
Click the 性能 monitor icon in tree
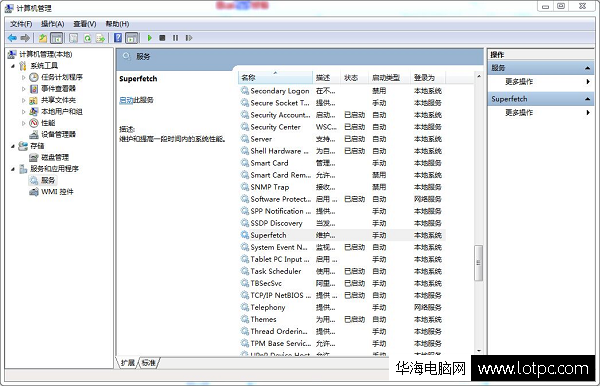coord(34,123)
